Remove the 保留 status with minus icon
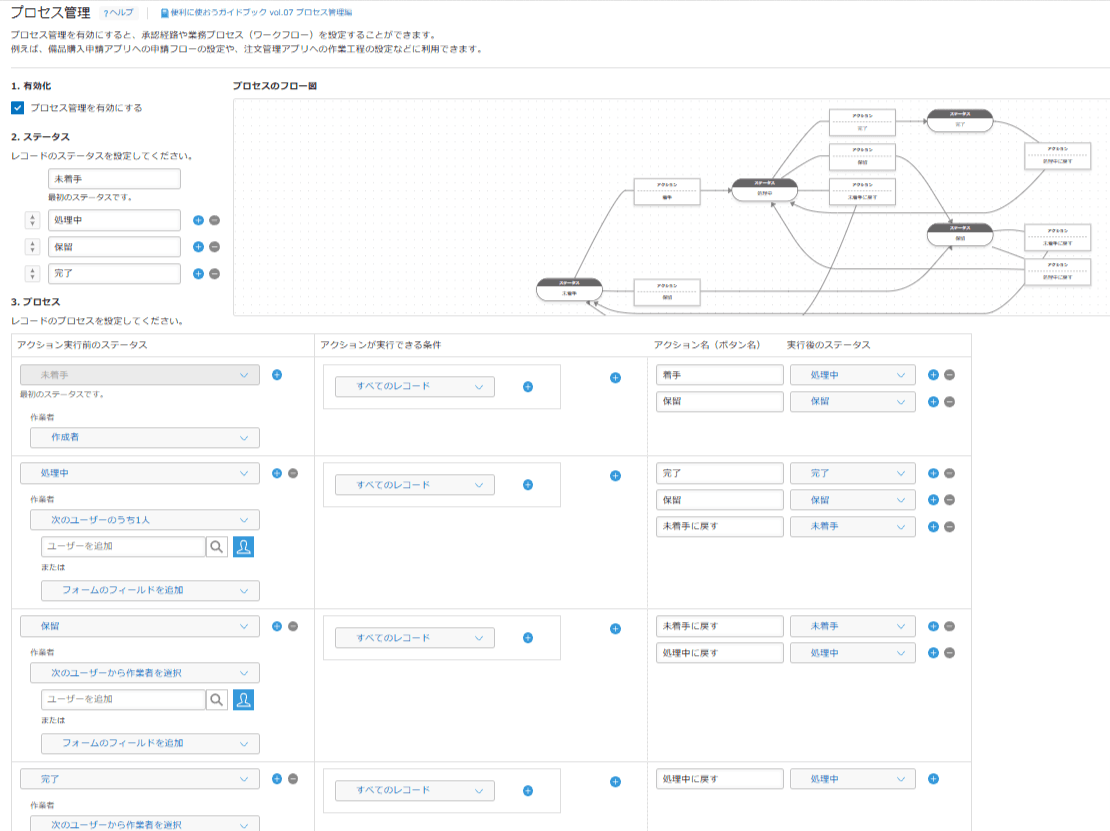The height and width of the screenshot is (831, 1110). pyautogui.click(x=214, y=247)
